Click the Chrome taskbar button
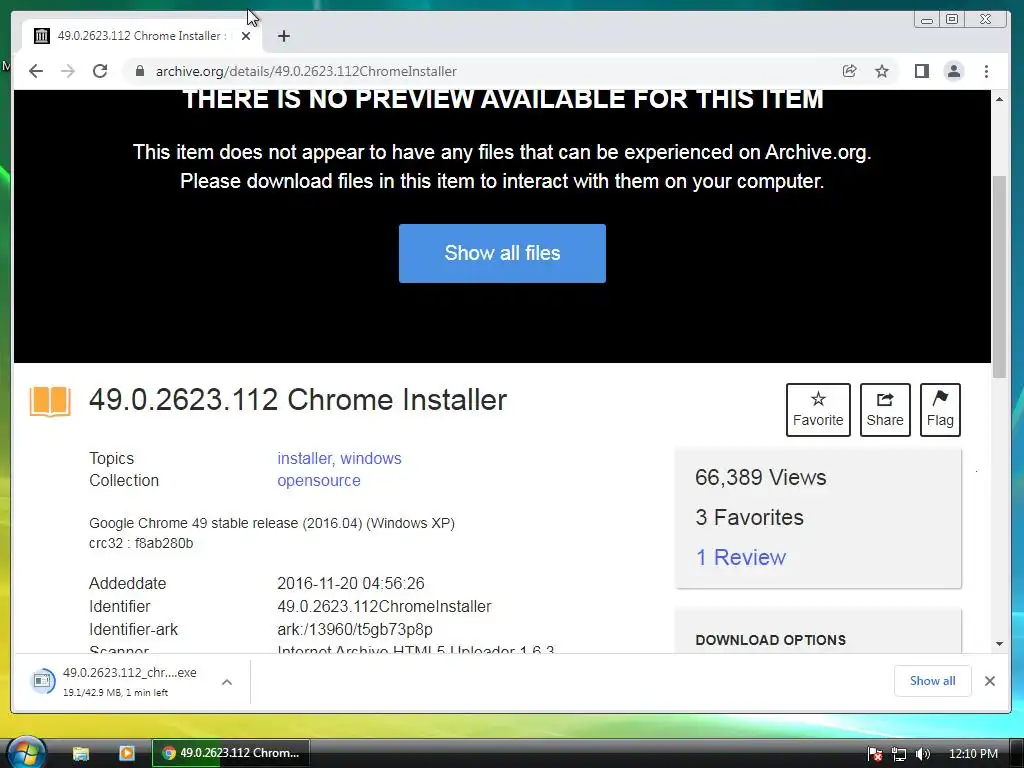1024x768 pixels. pos(231,753)
